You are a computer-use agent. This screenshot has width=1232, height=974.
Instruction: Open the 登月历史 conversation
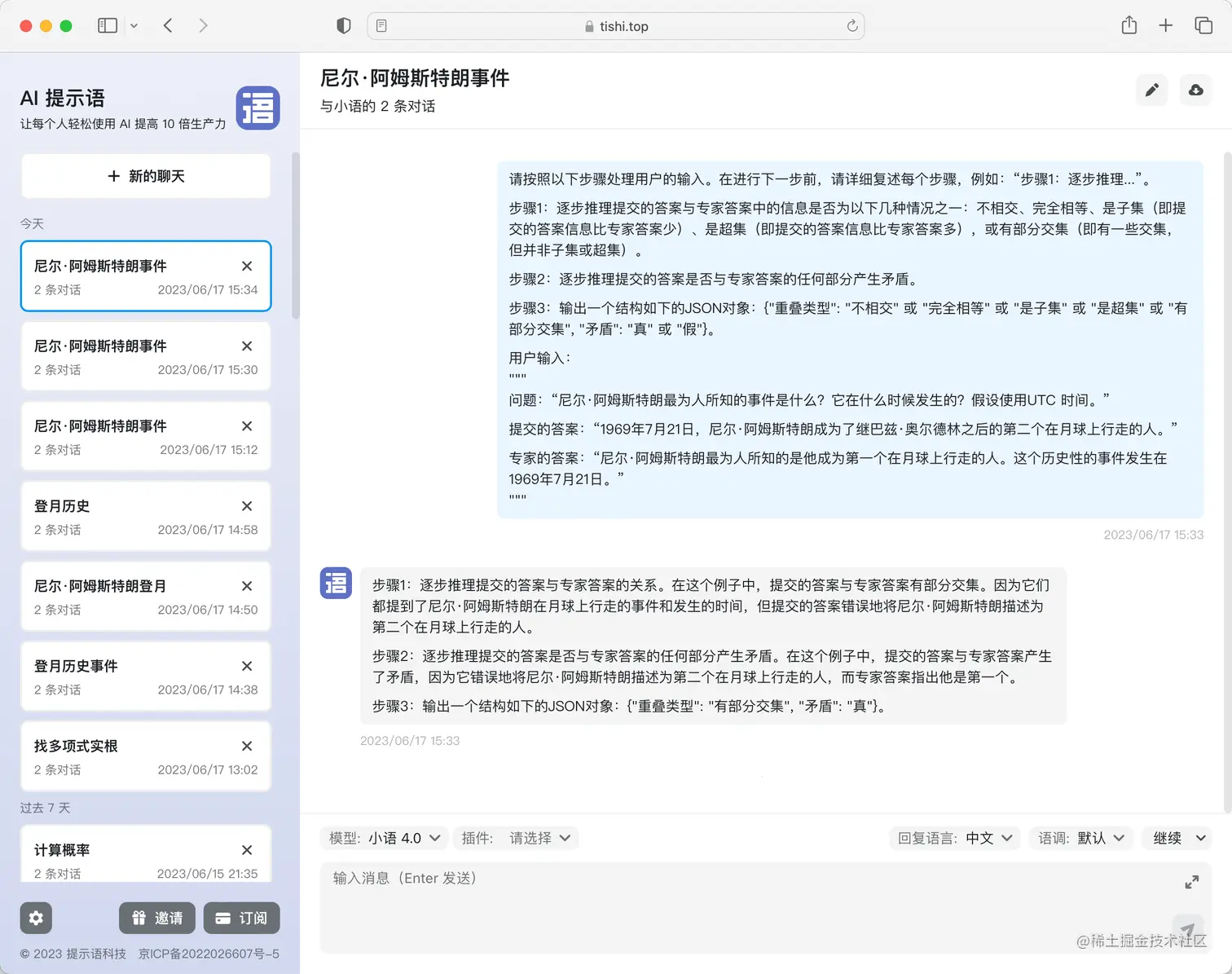coord(146,517)
